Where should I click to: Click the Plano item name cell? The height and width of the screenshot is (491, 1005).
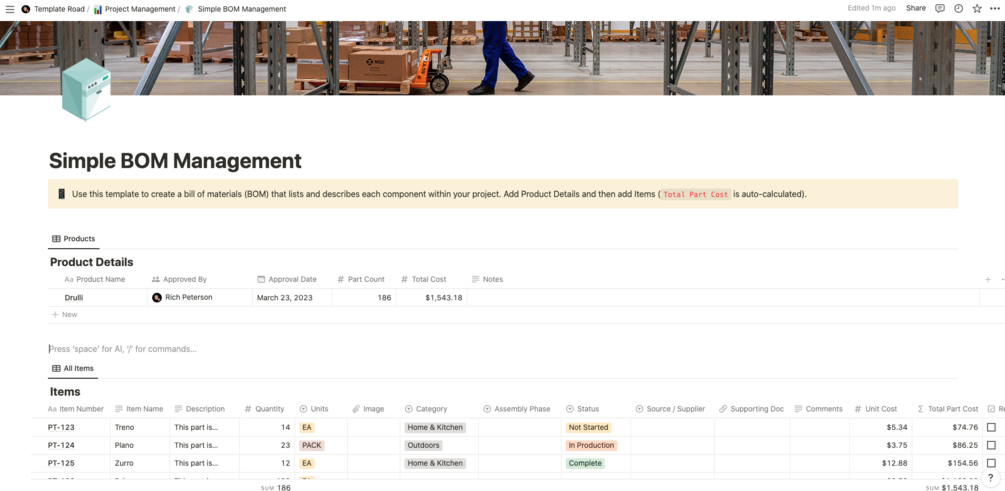coord(140,445)
